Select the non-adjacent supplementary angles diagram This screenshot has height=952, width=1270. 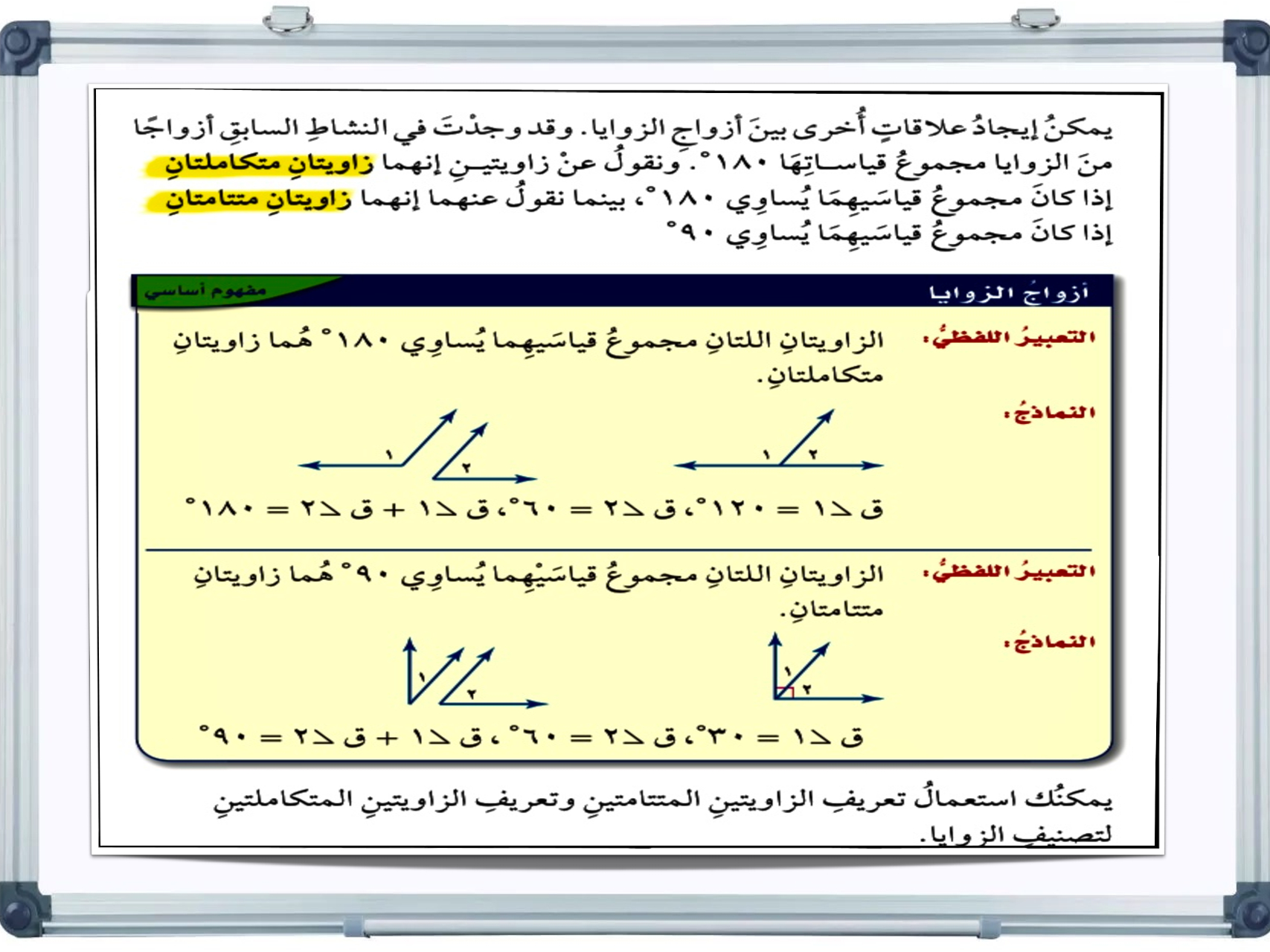pos(418,446)
